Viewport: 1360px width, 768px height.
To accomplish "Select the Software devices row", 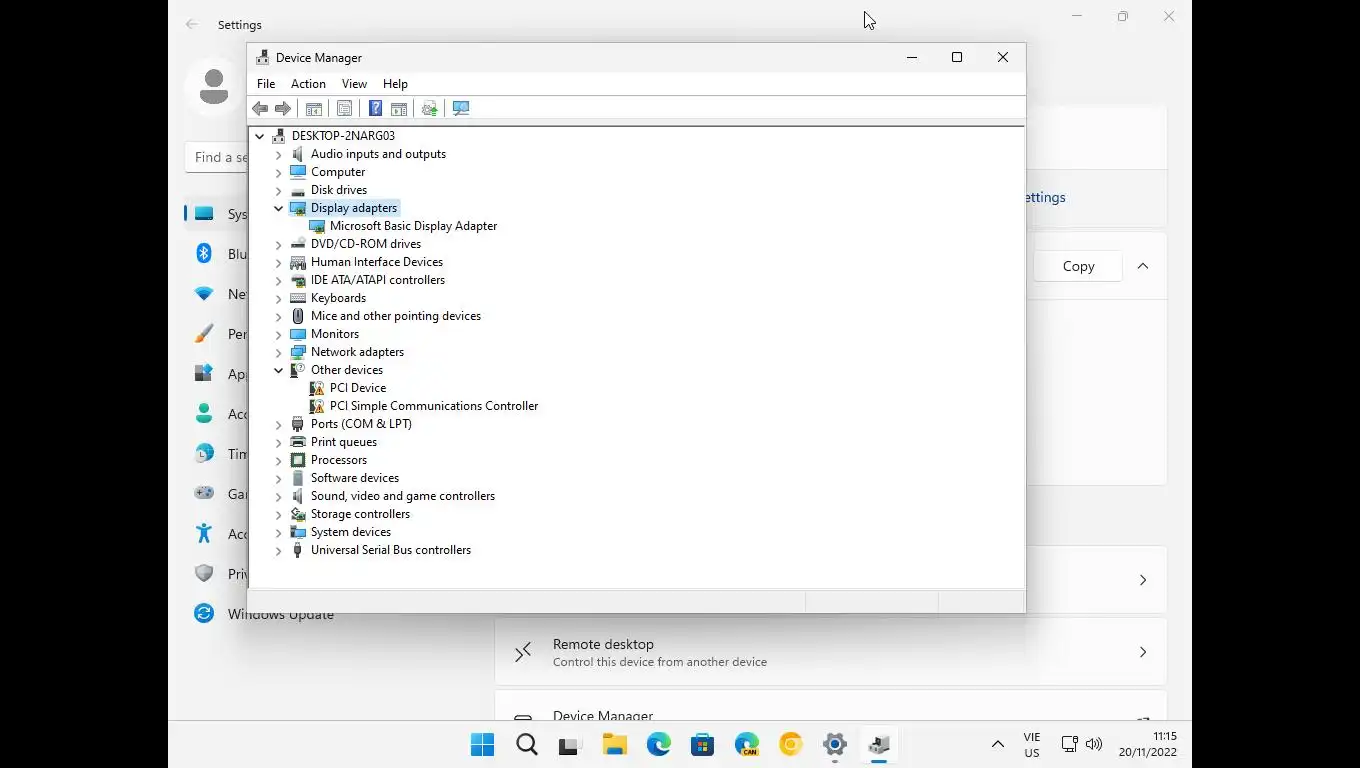I will coord(354,478).
